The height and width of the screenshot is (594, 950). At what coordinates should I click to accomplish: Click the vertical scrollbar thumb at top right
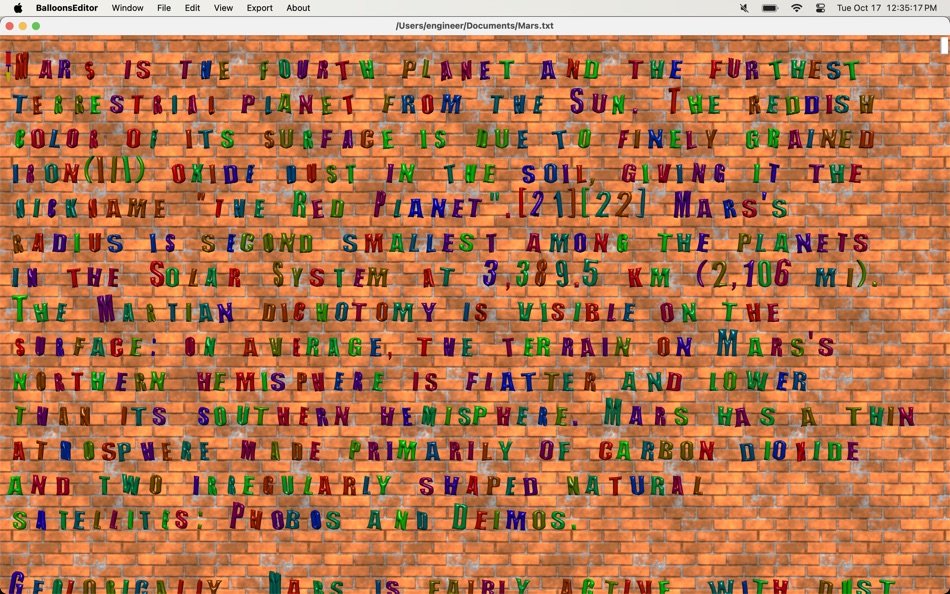point(944,45)
